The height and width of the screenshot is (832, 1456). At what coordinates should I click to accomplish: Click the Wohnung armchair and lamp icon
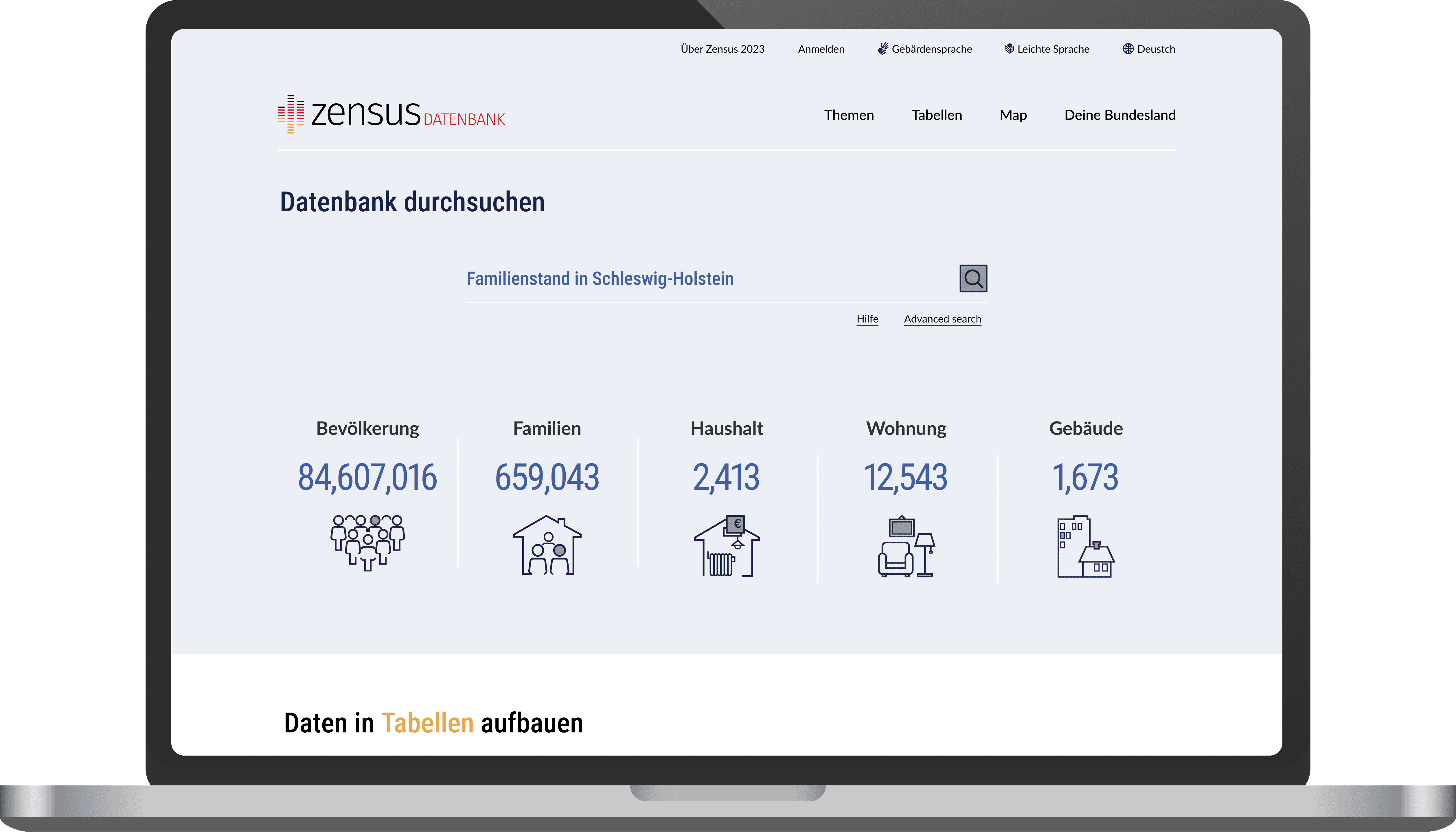[907, 546]
